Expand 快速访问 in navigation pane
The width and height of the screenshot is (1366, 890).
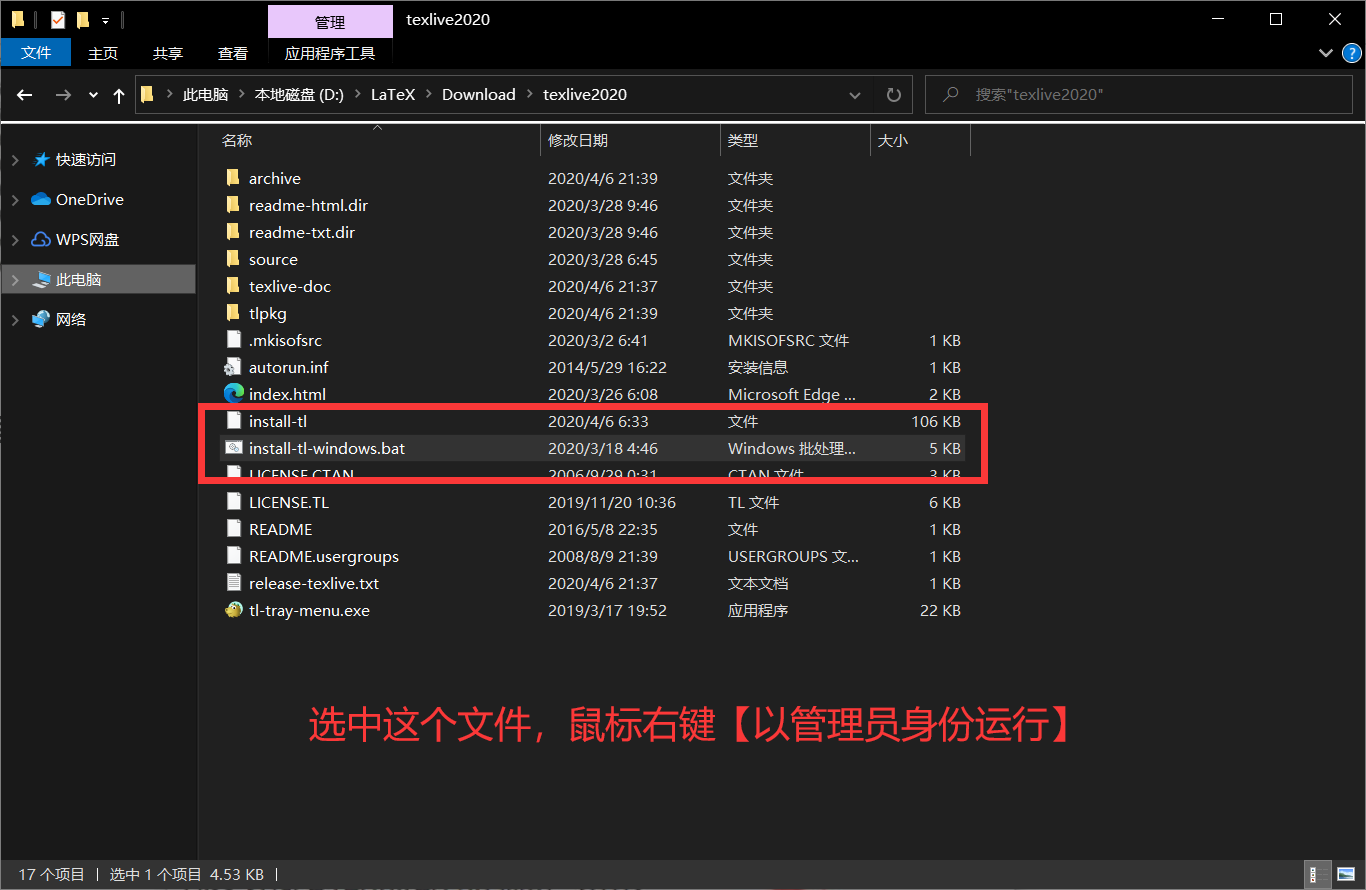click(x=15, y=160)
